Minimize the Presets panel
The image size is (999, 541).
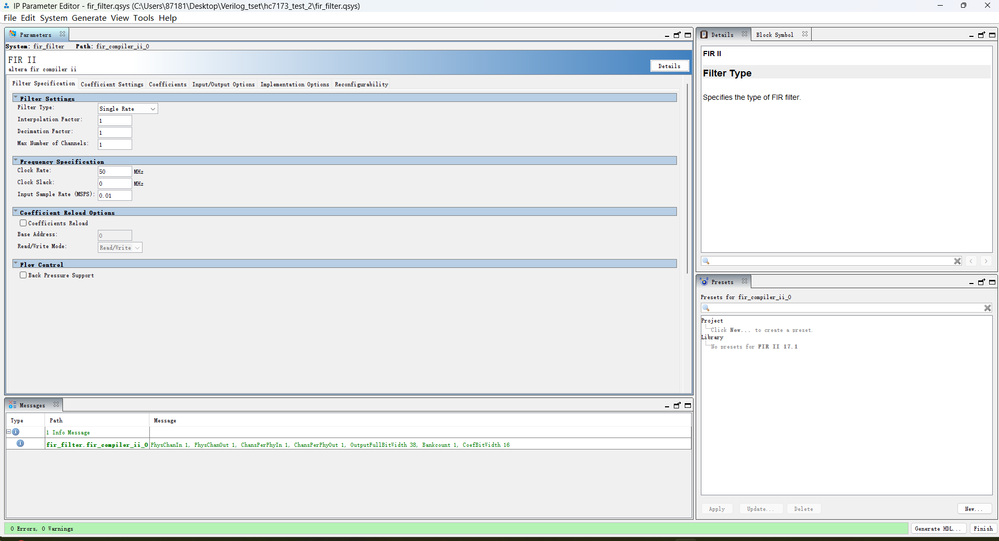tap(972, 282)
